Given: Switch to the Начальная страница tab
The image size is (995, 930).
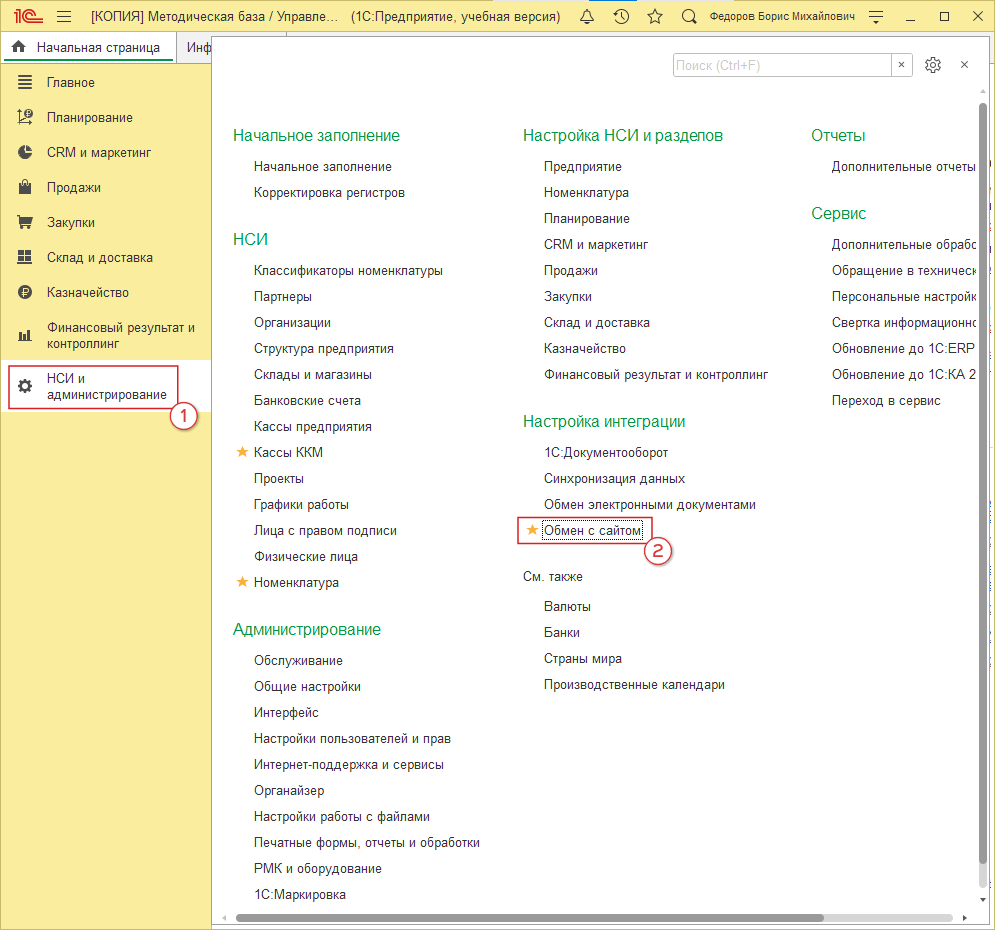Looking at the screenshot, I should pos(88,47).
